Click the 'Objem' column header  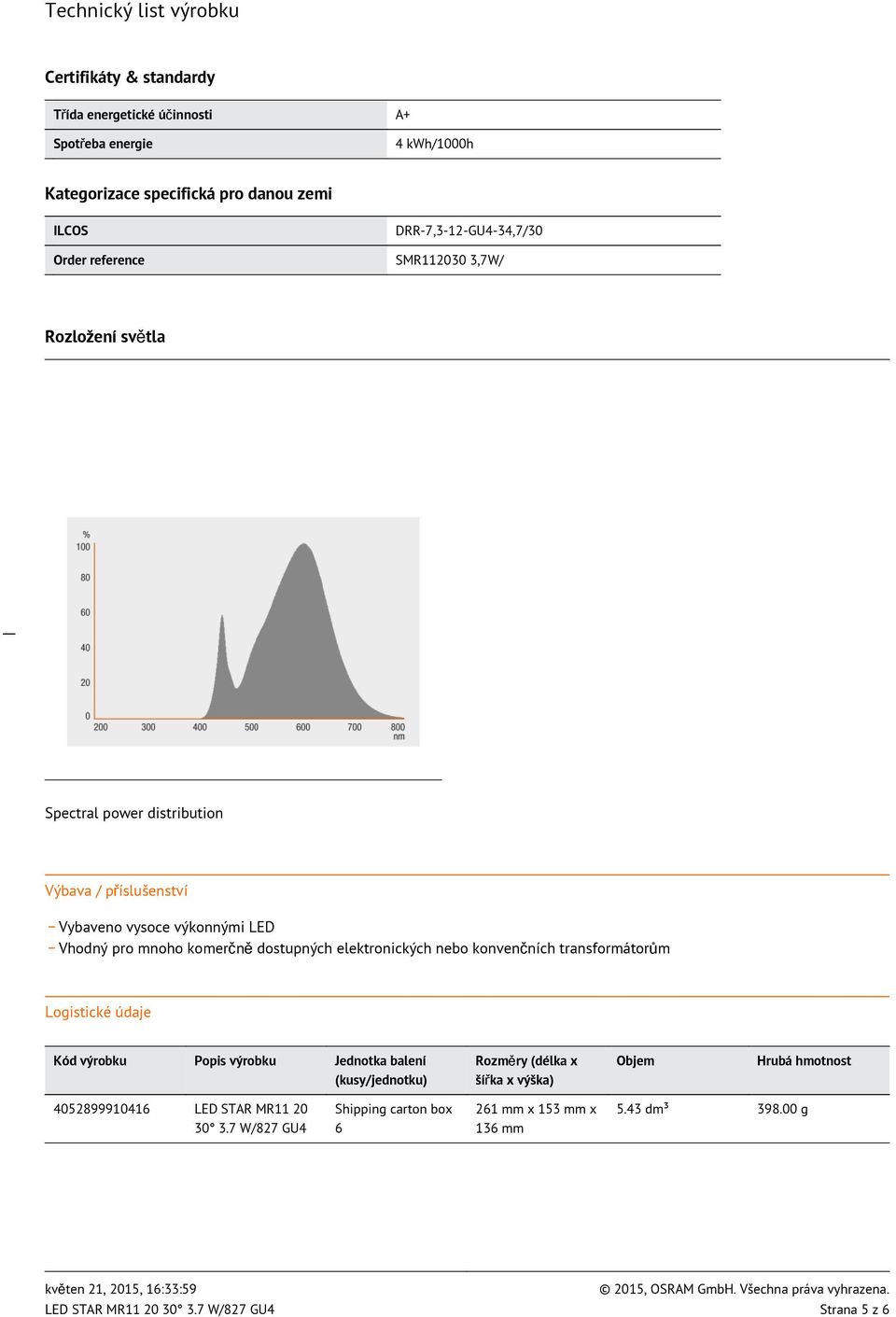tap(635, 1061)
